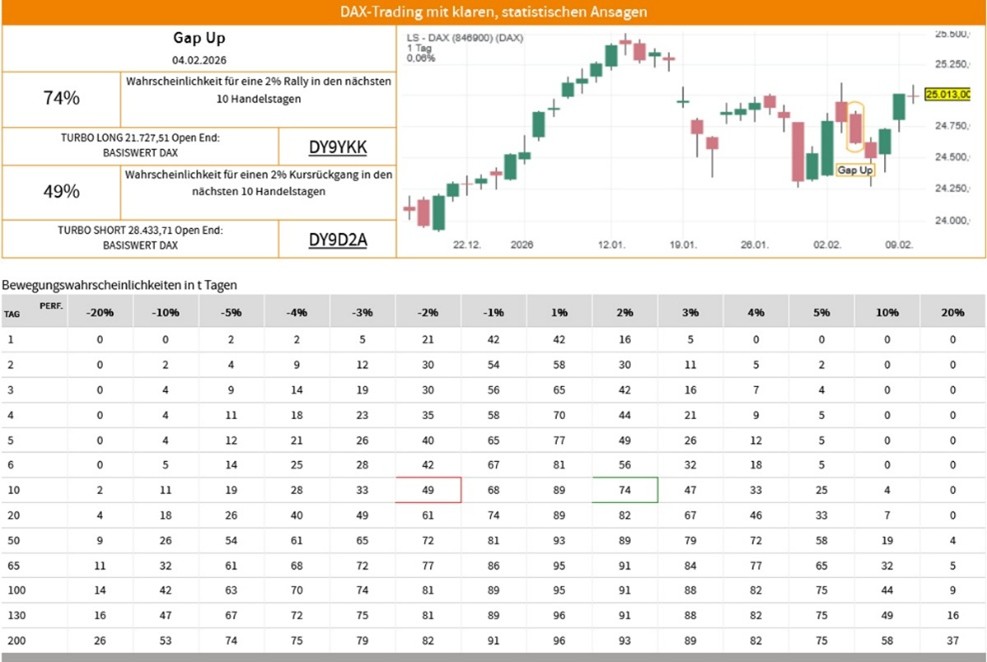Click the -5% column header
The width and height of the screenshot is (987, 662).
point(231,312)
